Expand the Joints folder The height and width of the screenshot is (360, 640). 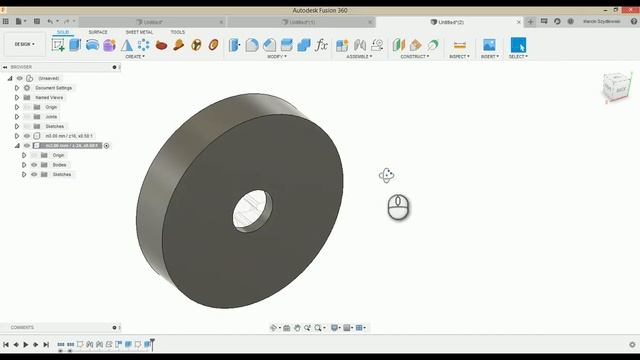pos(17,117)
